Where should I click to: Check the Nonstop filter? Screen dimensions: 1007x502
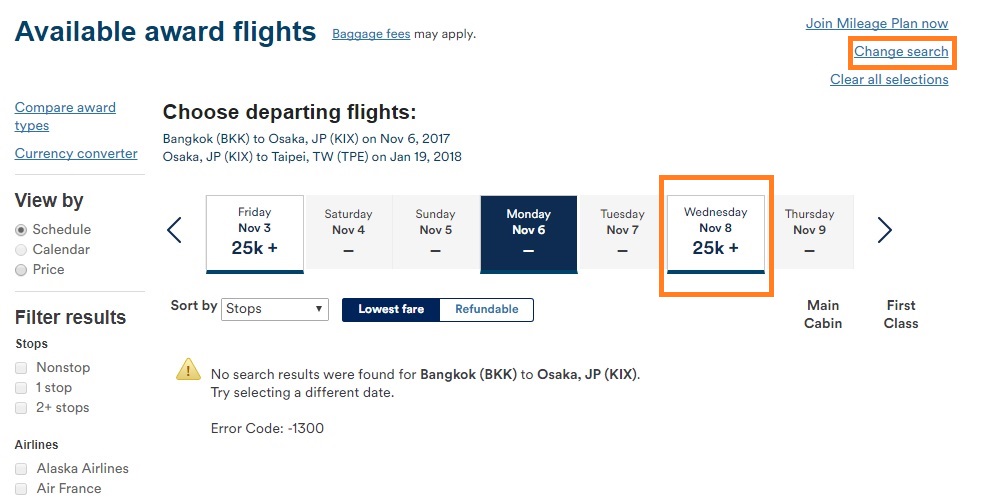pyautogui.click(x=21, y=368)
